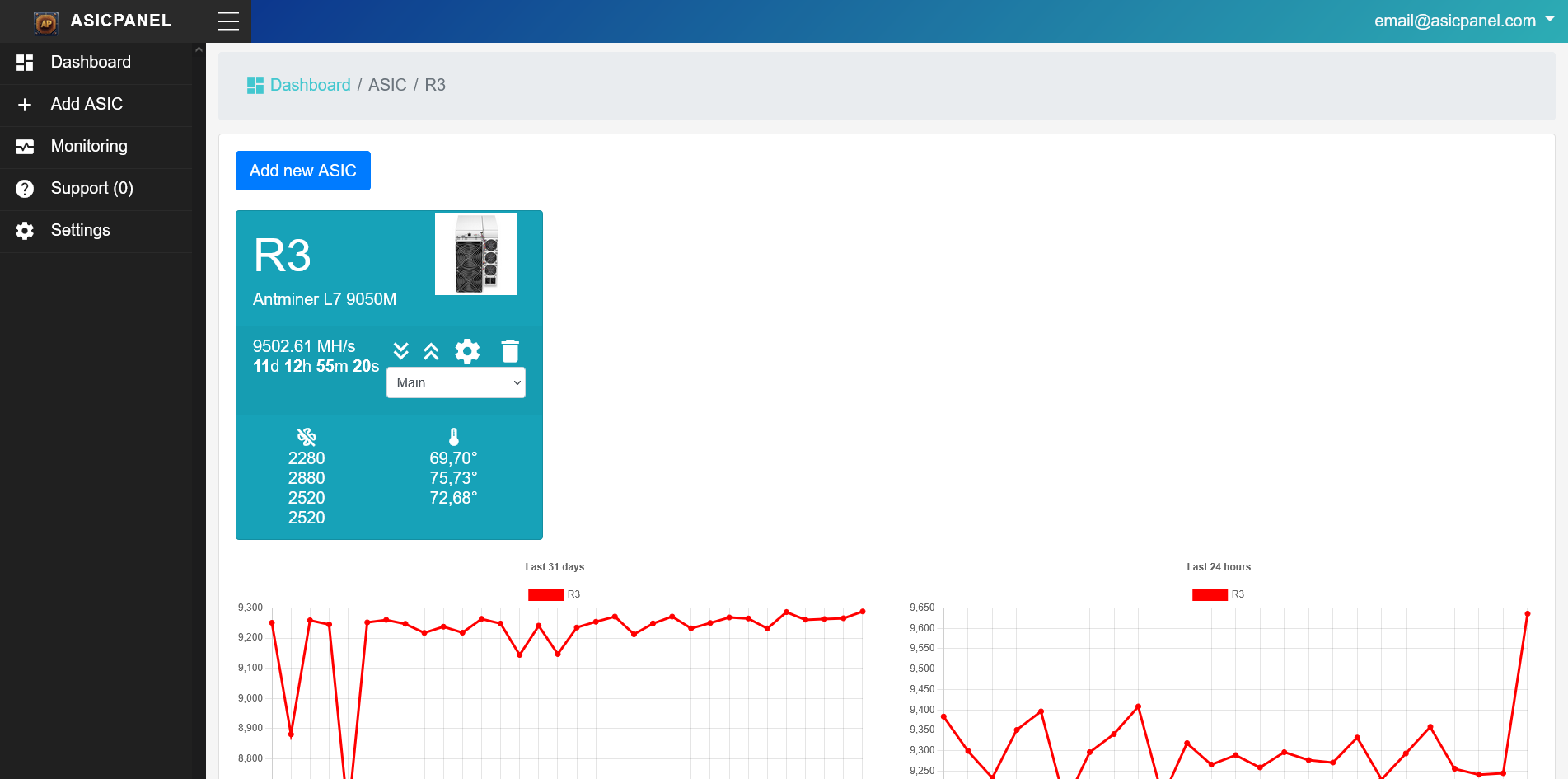Follow the Dashboard breadcrumb link

coord(310,85)
